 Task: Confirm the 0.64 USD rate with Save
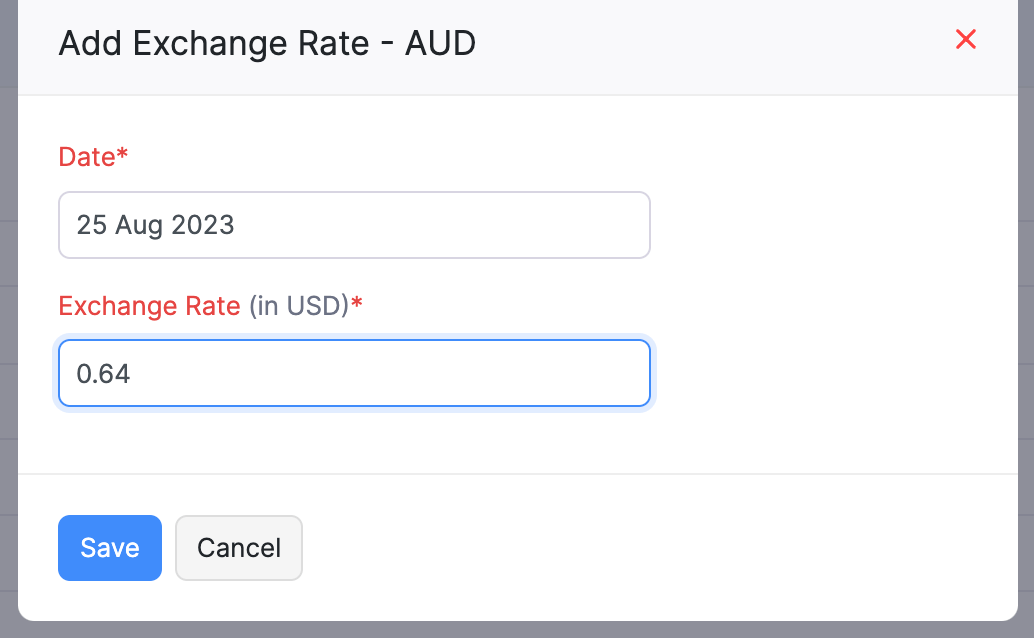pos(109,548)
